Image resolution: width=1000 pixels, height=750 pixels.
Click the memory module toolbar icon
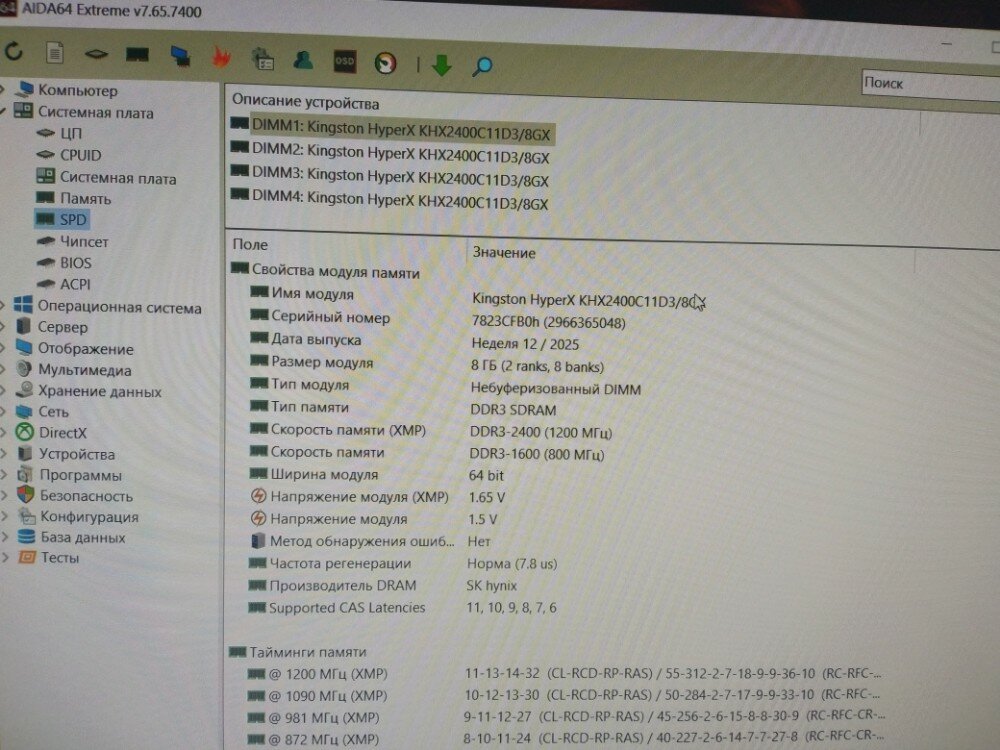137,55
